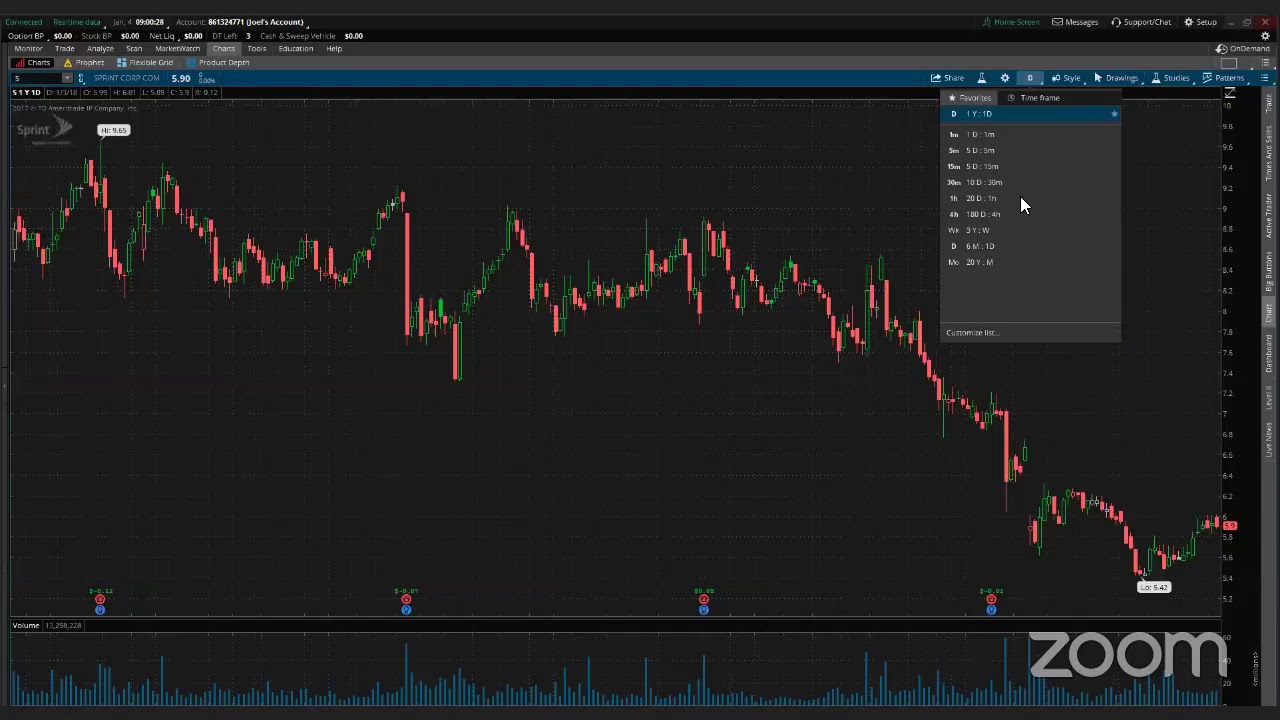The image size is (1280, 720).
Task: Choose the 20 Y : M time frame
Action: [1030, 262]
